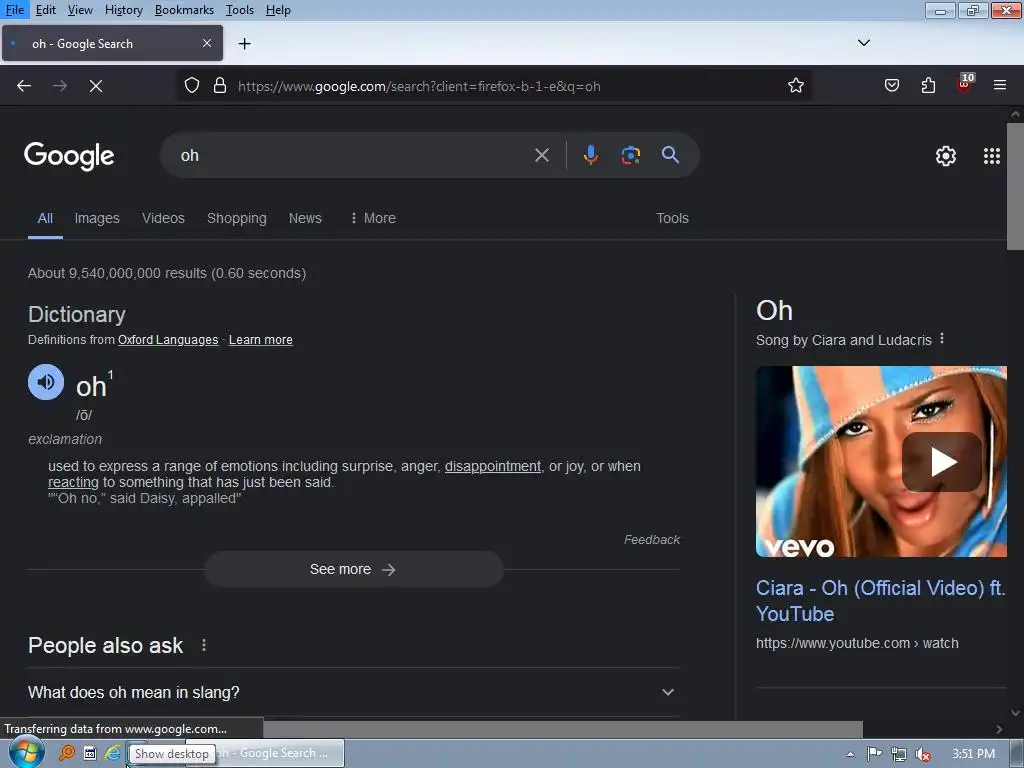Expand dictionary with See more
This screenshot has height=768, width=1024.
pyautogui.click(x=353, y=569)
